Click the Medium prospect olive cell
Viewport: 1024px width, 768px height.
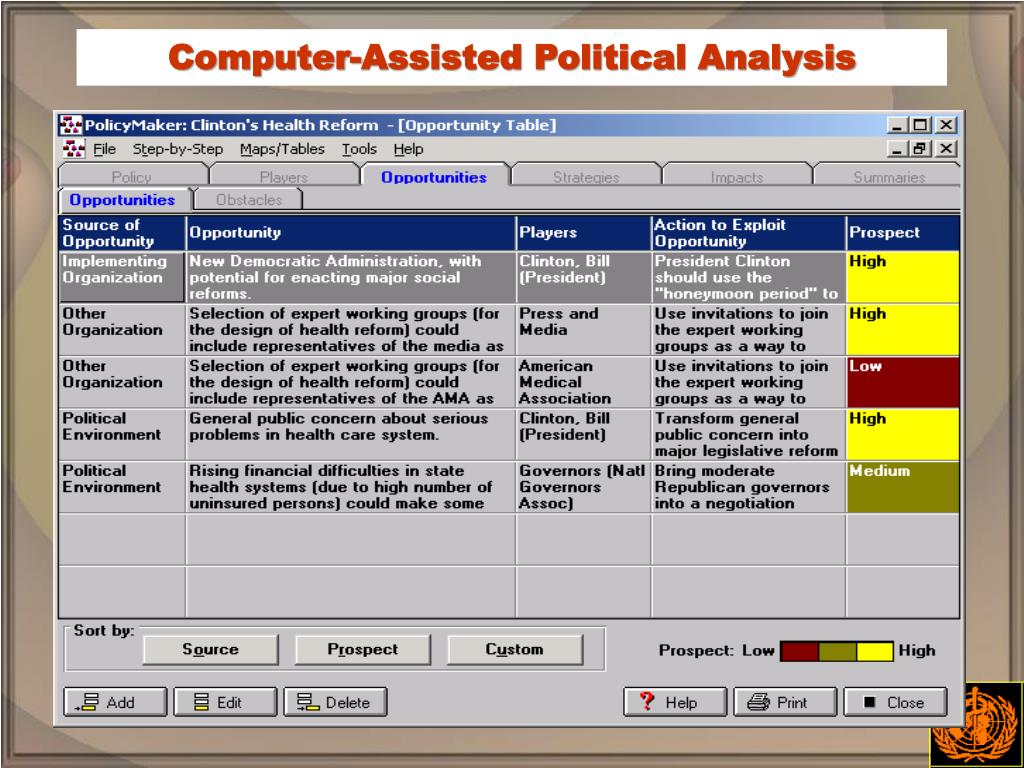tap(903, 487)
